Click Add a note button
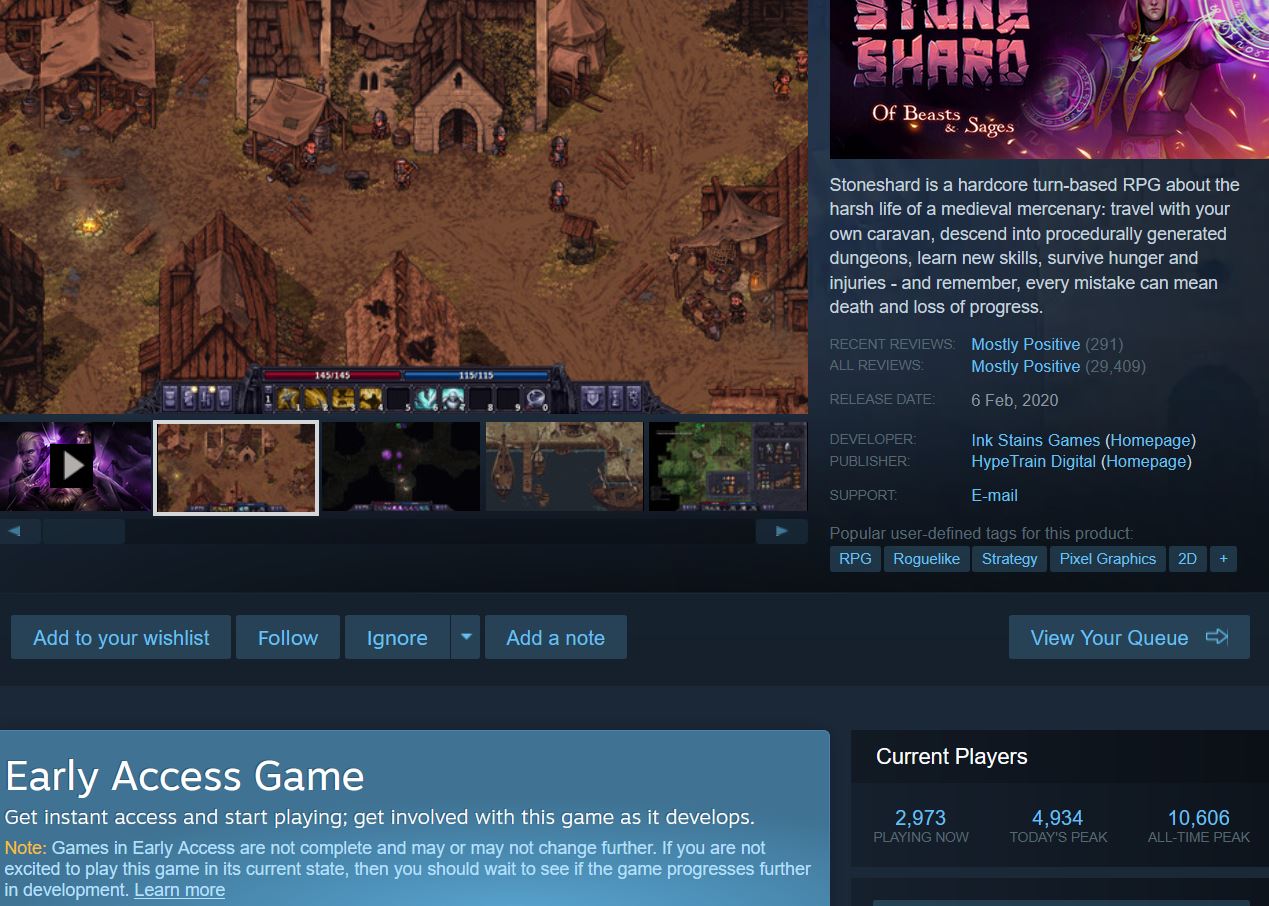Viewport: 1269px width, 906px height. pos(555,638)
